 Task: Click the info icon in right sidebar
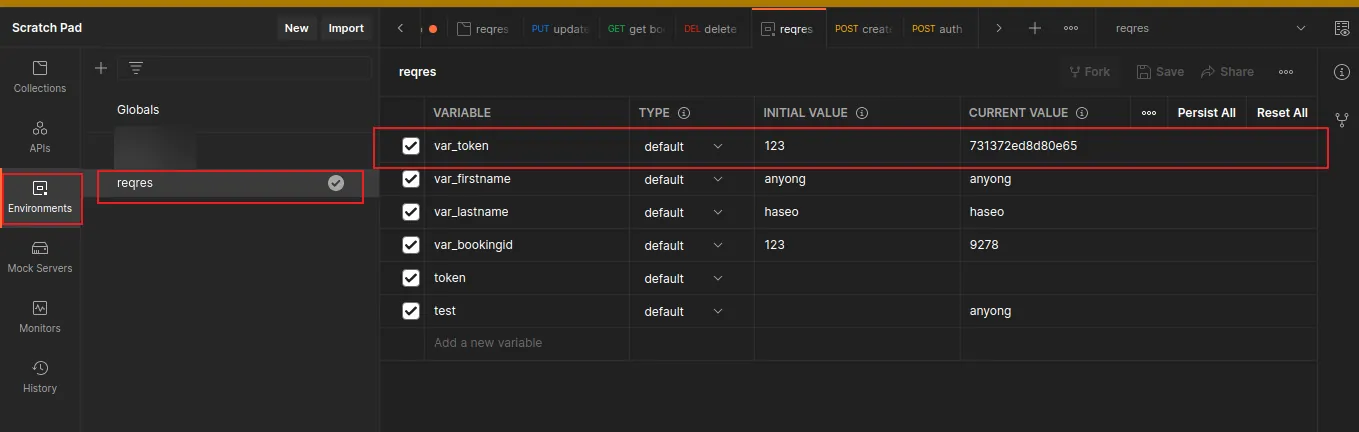click(1342, 72)
